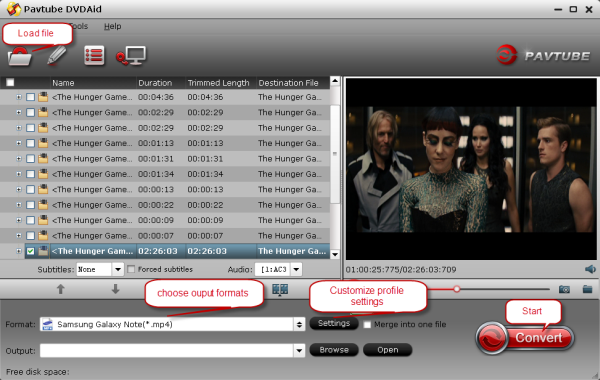Open the Help menu
600x380 pixels.
112,26
